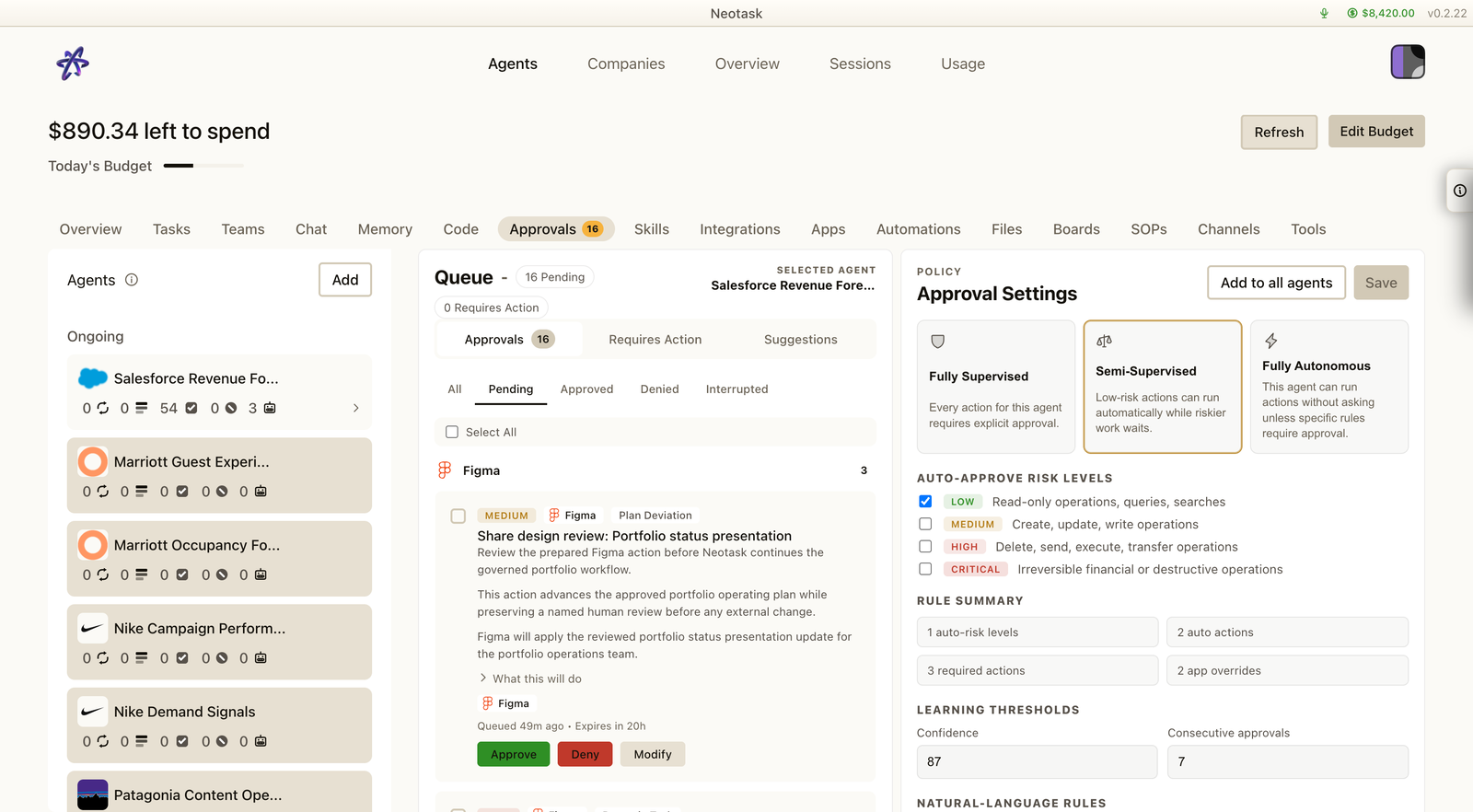Add a new agent with Add button
This screenshot has width=1473, height=812.
coord(345,280)
